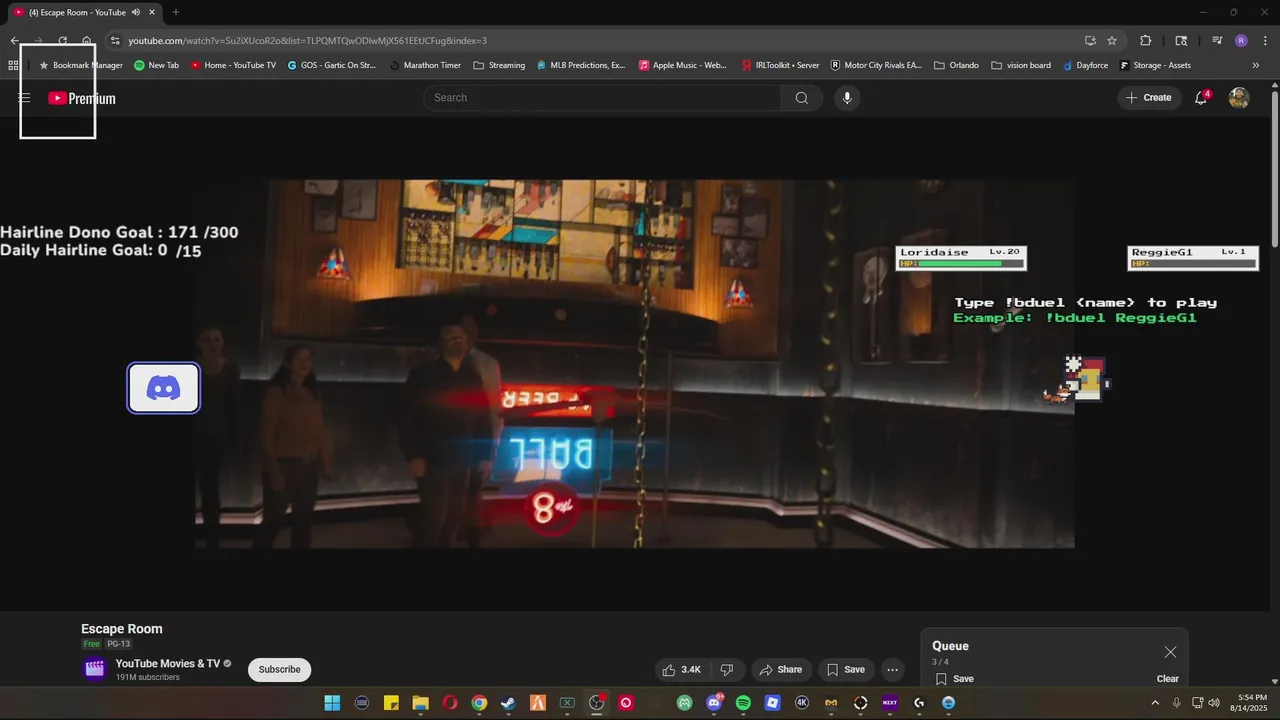Open the Windows Start menu
The width and height of the screenshot is (1280, 720).
(x=332, y=703)
